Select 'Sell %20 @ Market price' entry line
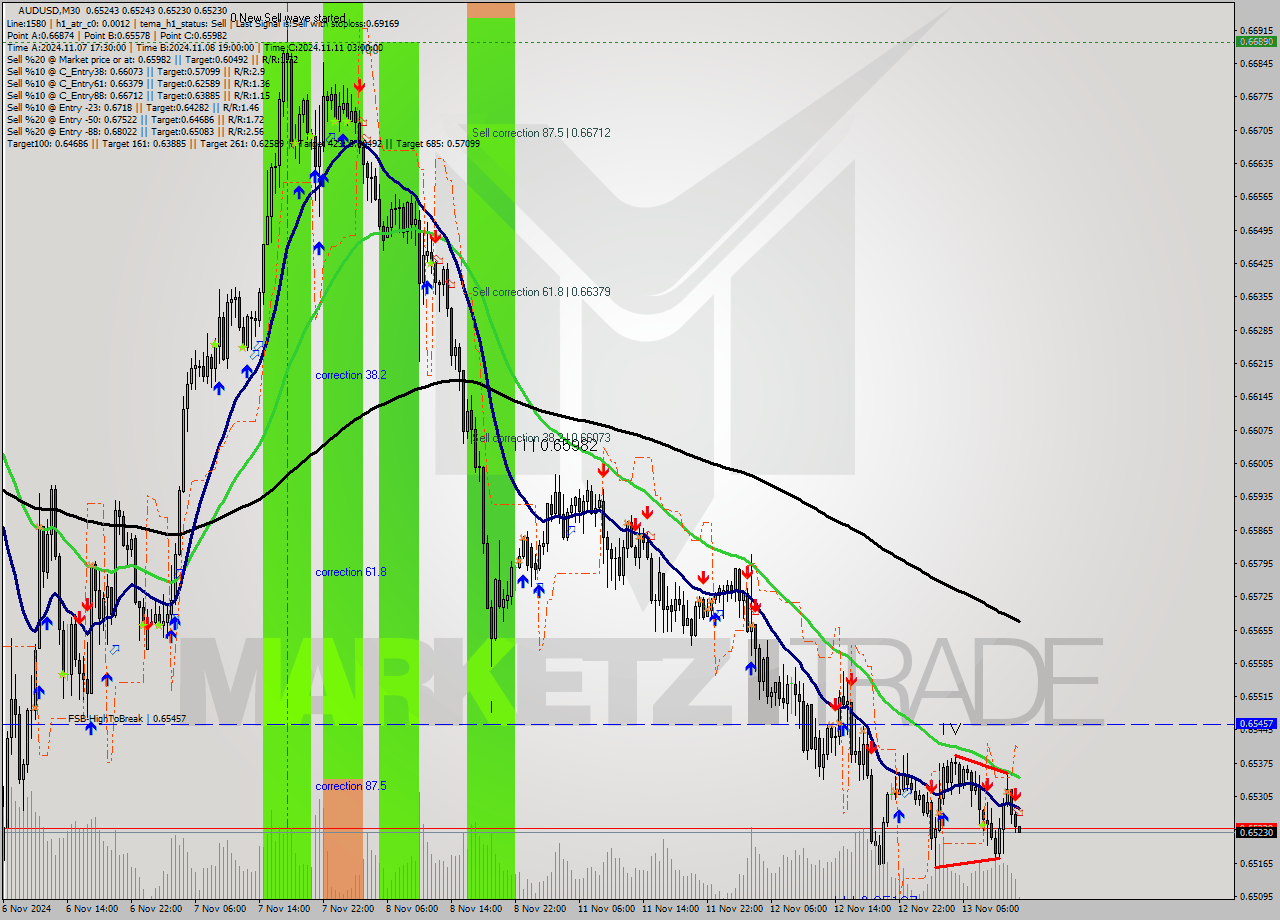The image size is (1280, 920). click(x=152, y=59)
